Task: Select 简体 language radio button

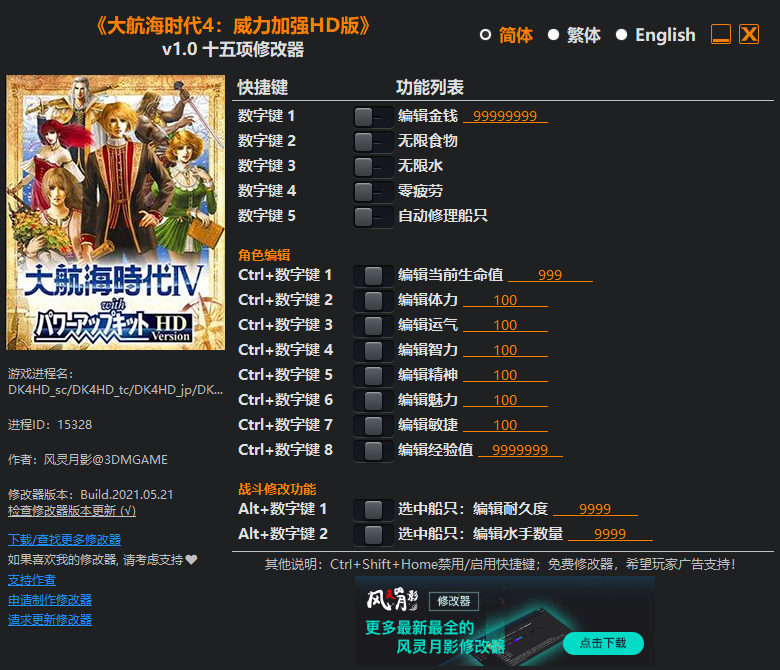Action: coord(485,35)
